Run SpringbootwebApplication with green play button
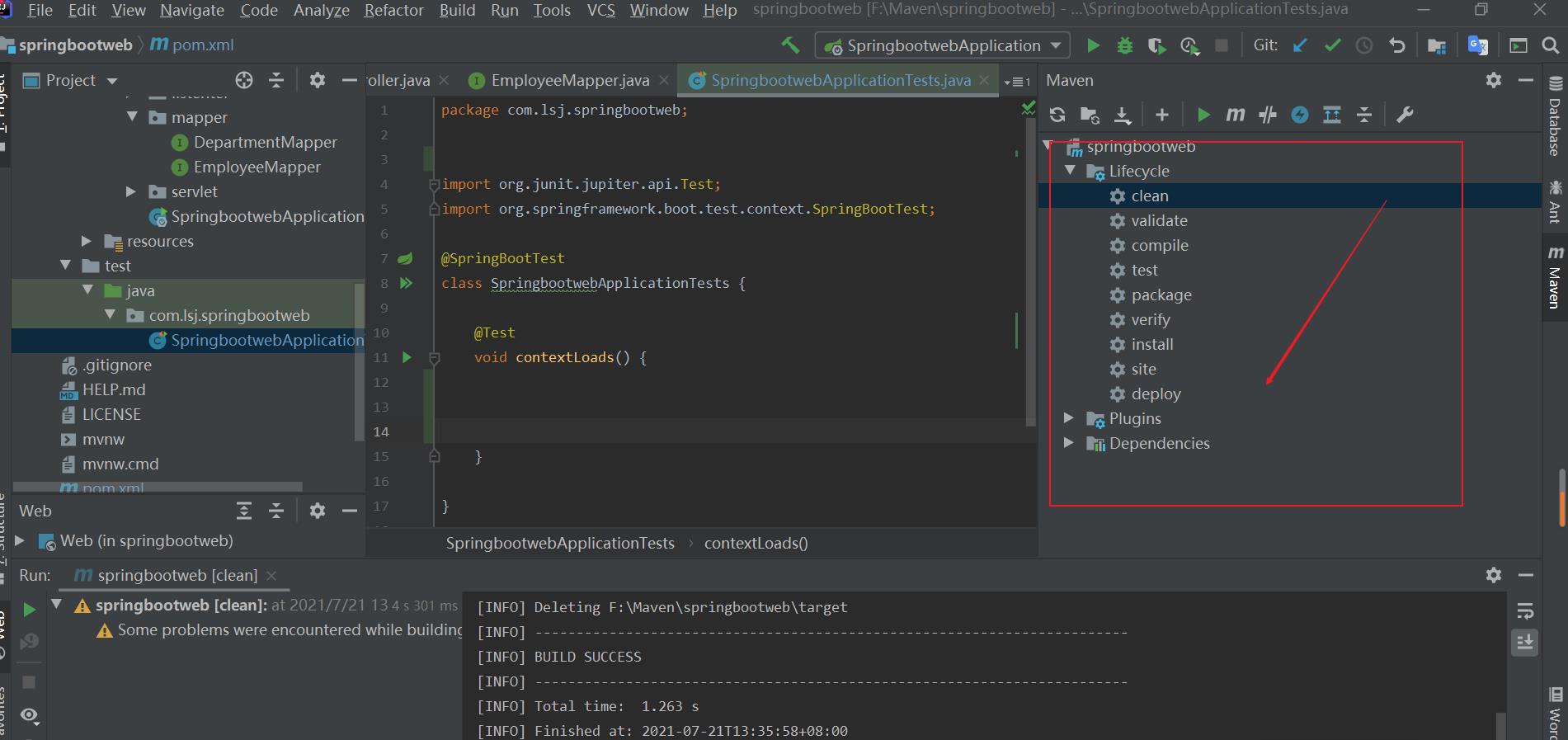1568x740 pixels. click(1094, 45)
